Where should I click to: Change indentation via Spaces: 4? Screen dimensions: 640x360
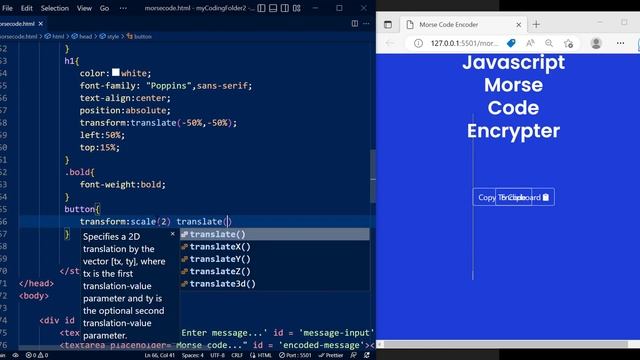coord(193,355)
